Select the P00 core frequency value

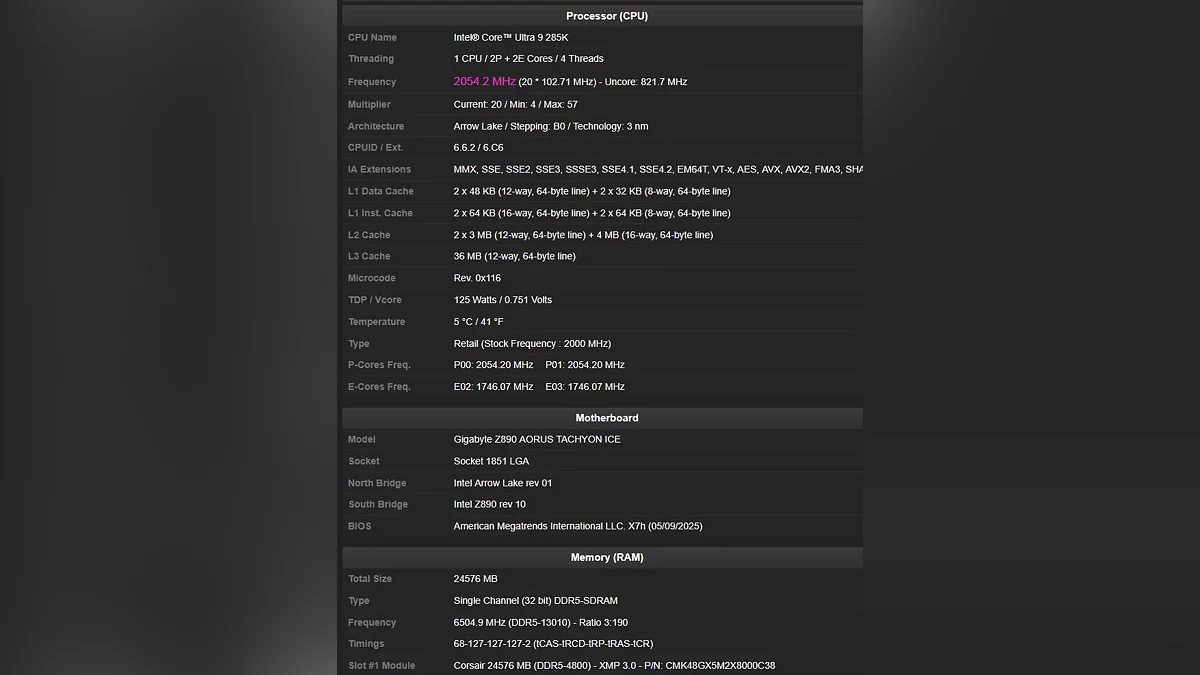pyautogui.click(x=493, y=365)
